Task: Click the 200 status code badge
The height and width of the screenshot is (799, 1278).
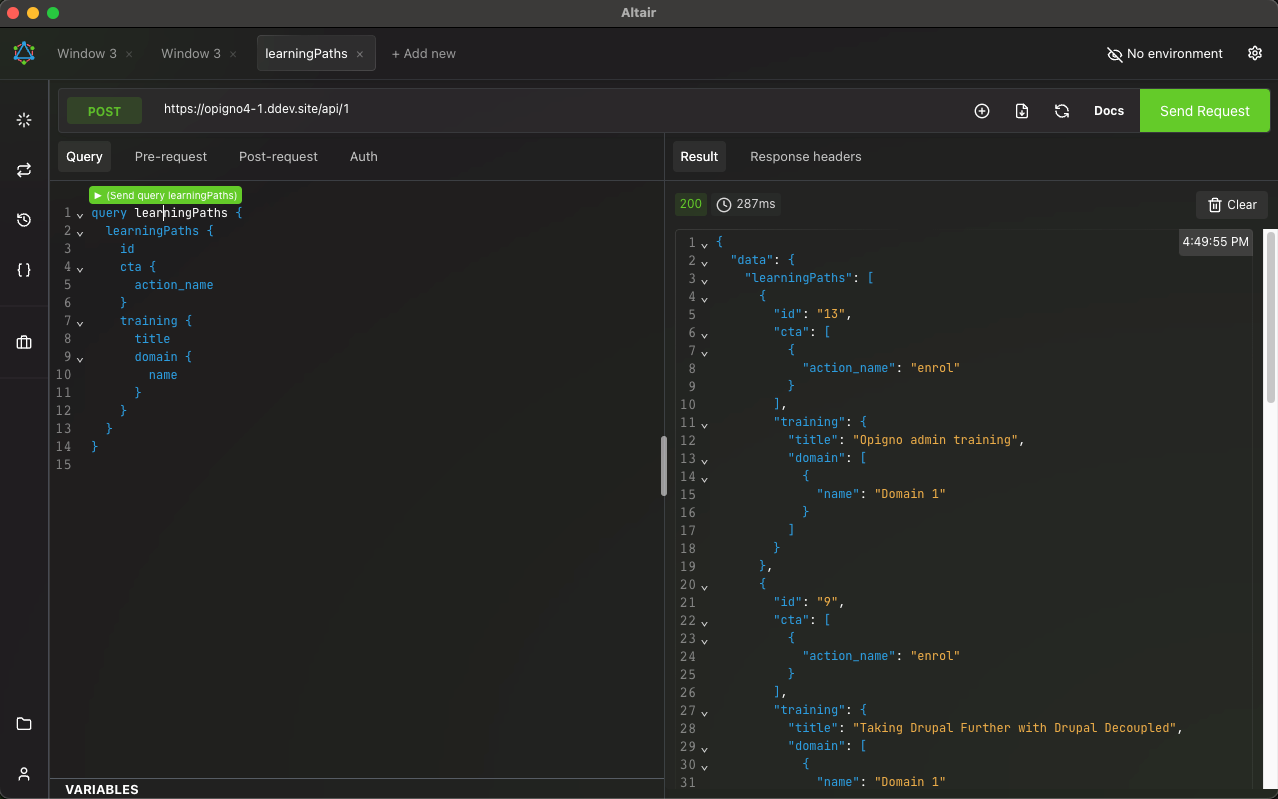Action: pos(691,204)
